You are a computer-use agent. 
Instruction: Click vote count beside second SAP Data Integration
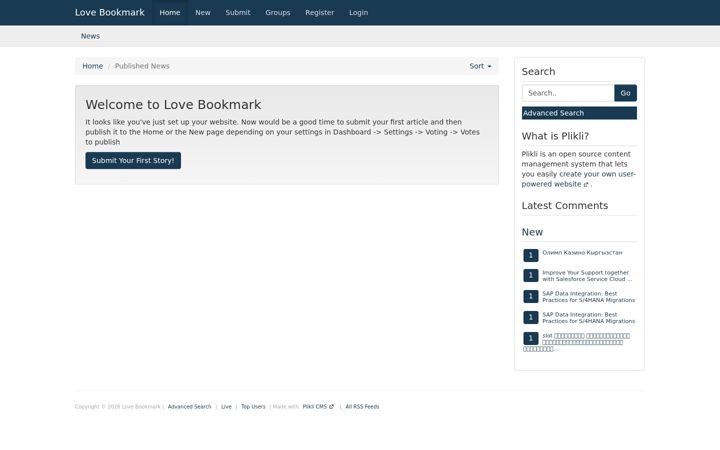[x=530, y=317]
